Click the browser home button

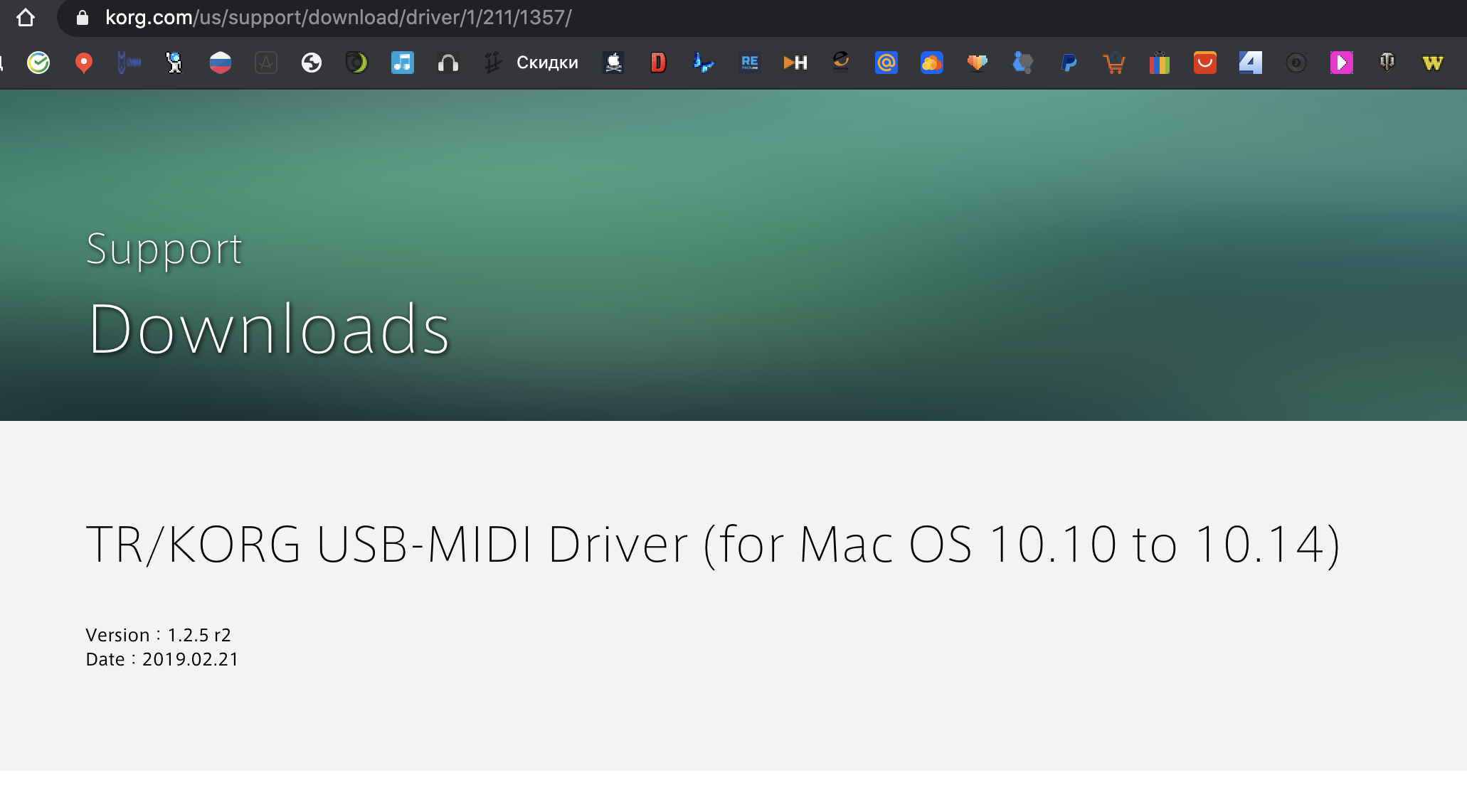(26, 17)
